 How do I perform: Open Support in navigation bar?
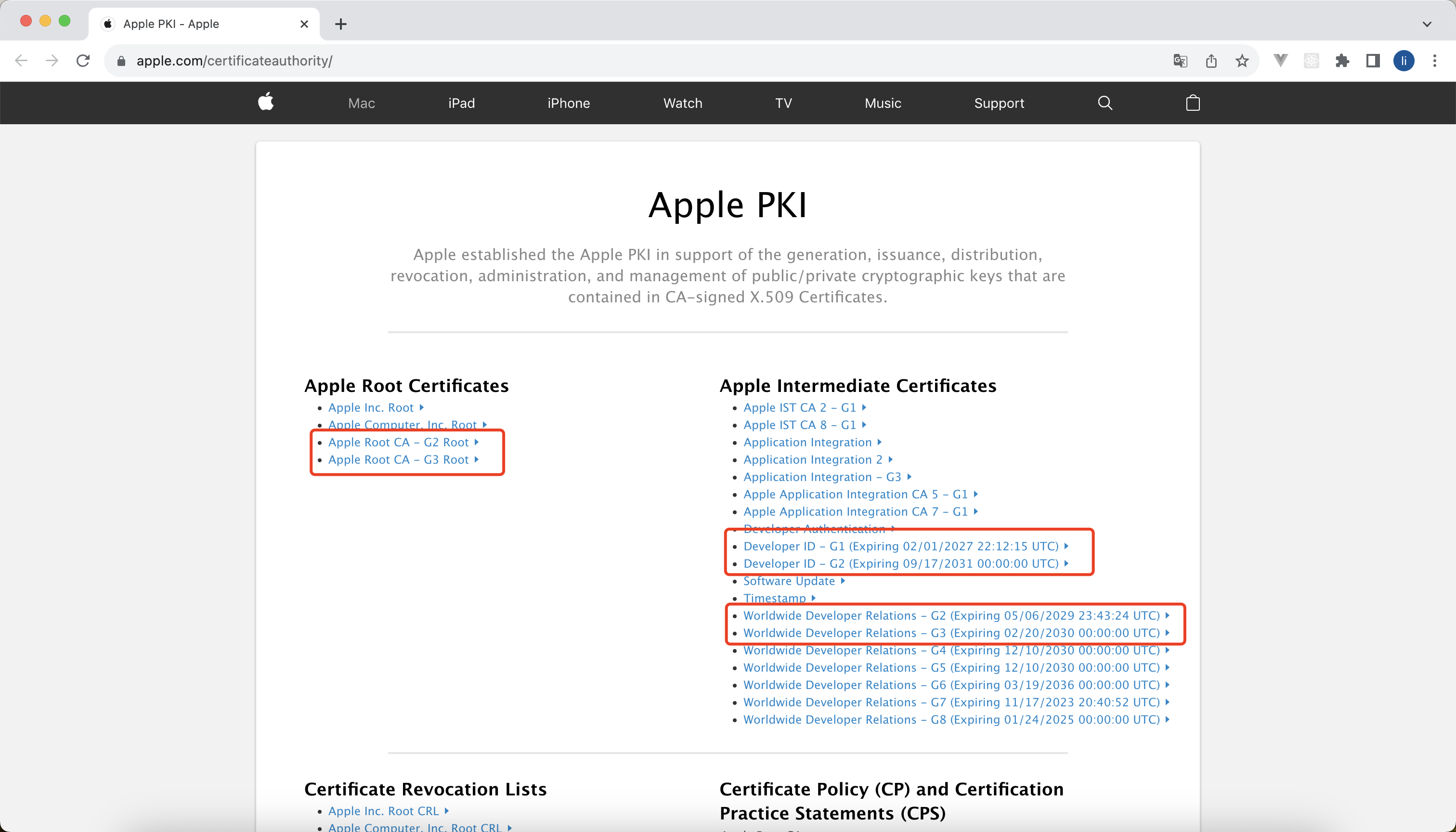pos(999,104)
